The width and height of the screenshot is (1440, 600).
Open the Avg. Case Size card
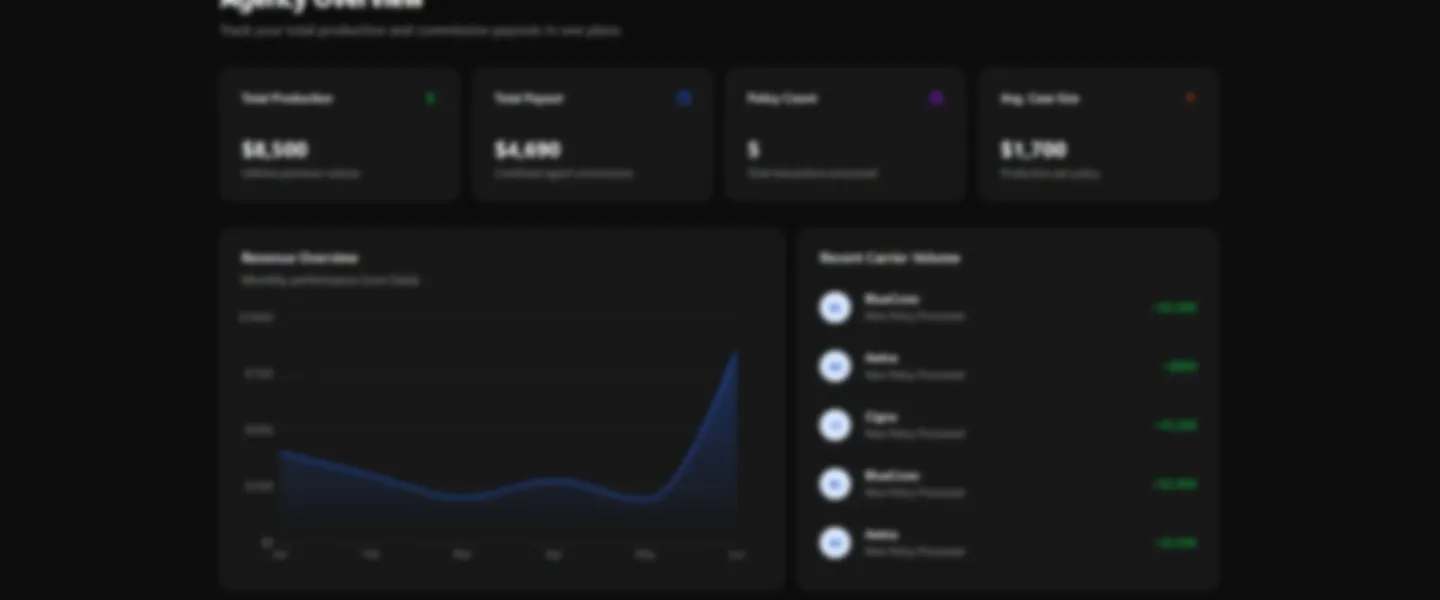tap(1098, 134)
